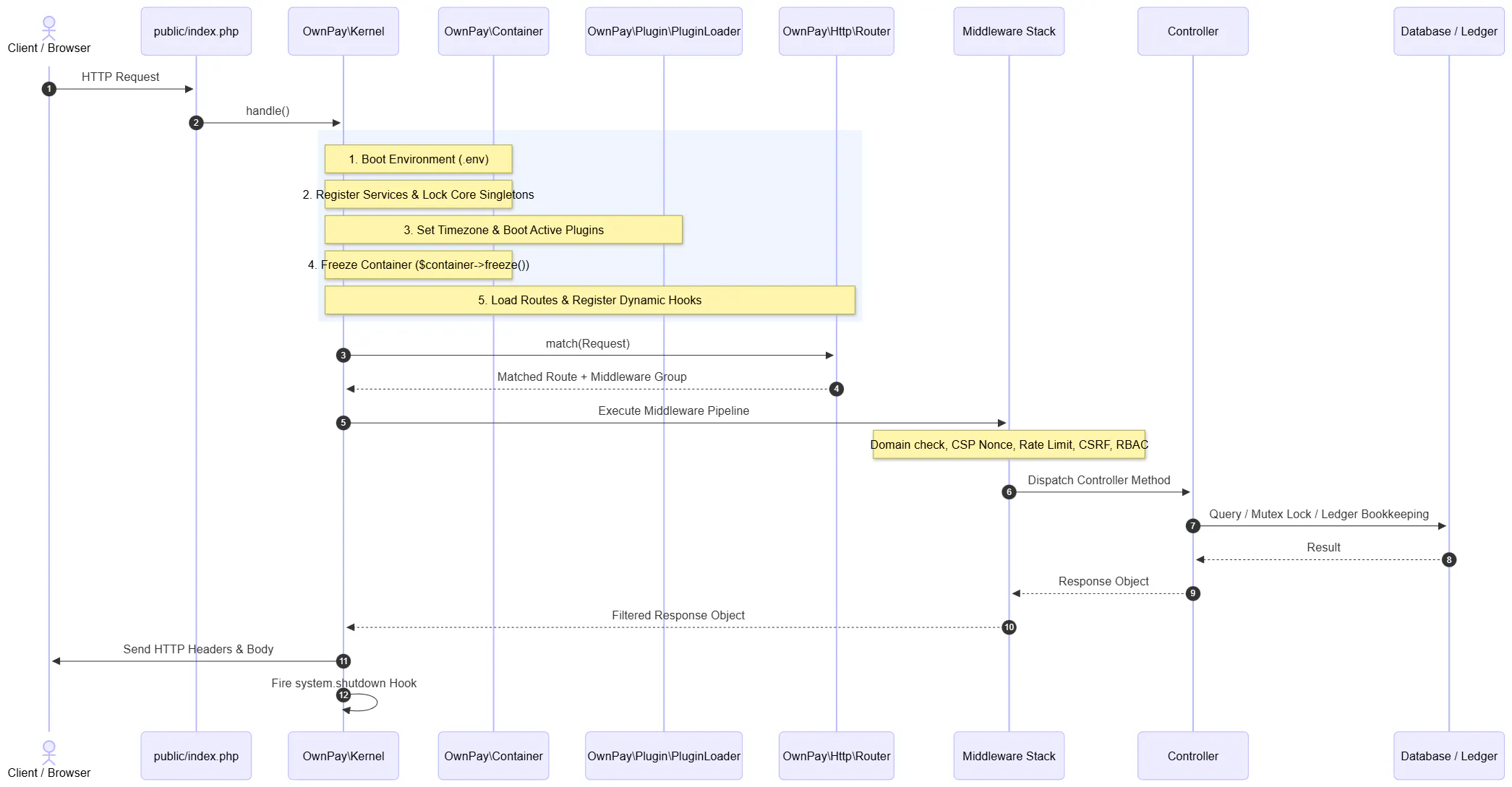1512x787 pixels.
Task: Select bottom OwnPay\Plugin\PluginLoader participant box
Action: (x=664, y=756)
